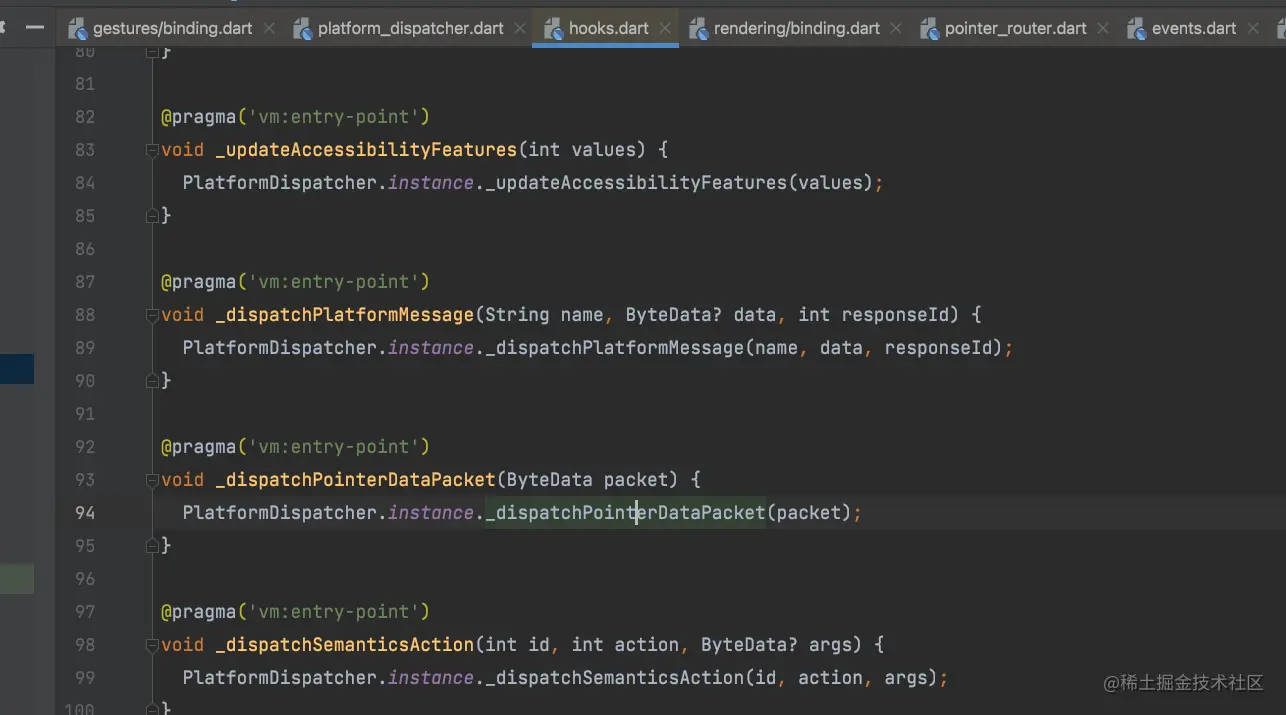The width and height of the screenshot is (1286, 715).
Task: Click the Dart icon on the events.dart tab
Action: click(x=1136, y=28)
